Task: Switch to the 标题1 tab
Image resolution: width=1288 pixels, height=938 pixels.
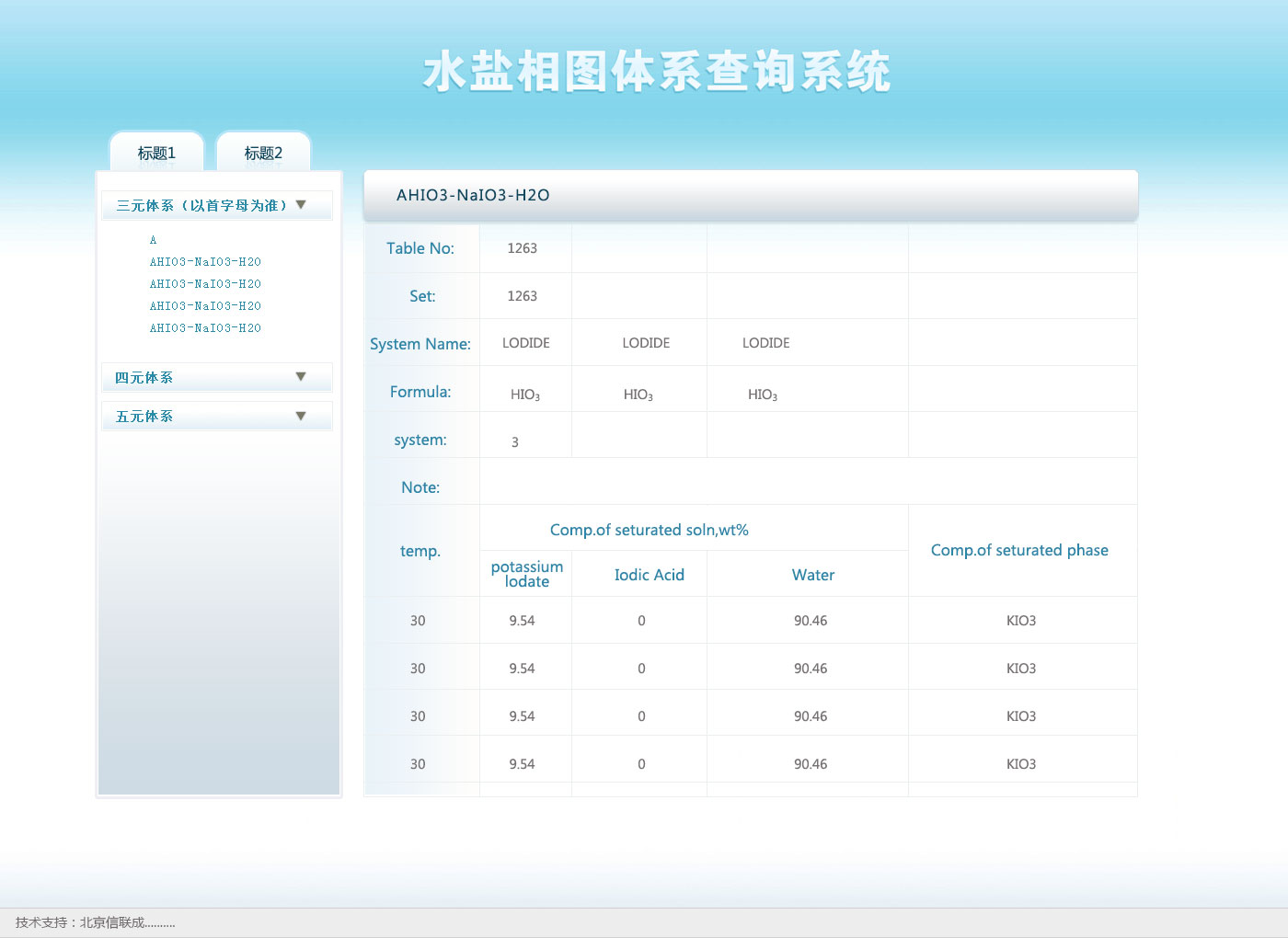Action: point(156,153)
